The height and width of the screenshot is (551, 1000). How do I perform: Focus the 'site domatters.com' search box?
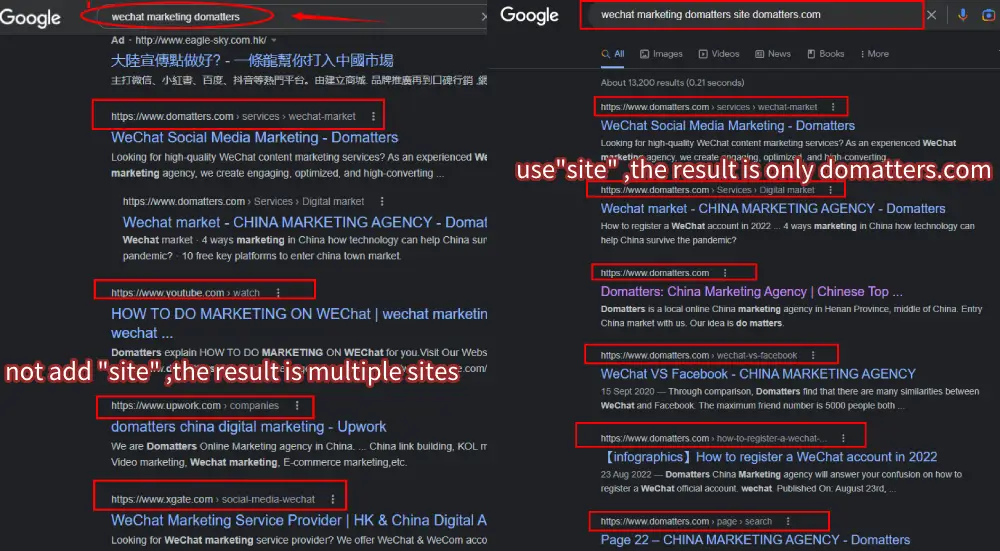click(x=751, y=15)
